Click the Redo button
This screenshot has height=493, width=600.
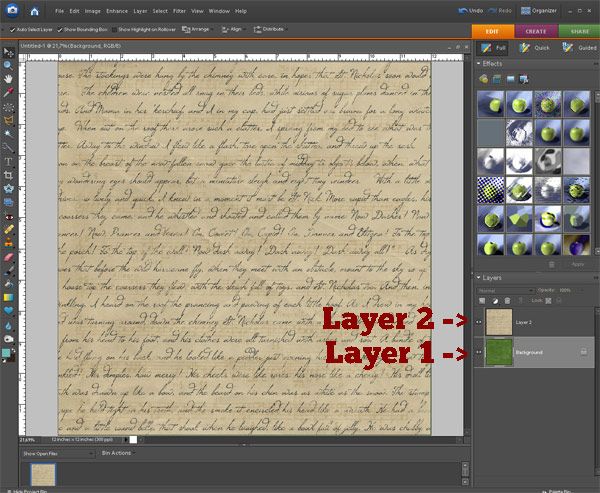[x=500, y=11]
